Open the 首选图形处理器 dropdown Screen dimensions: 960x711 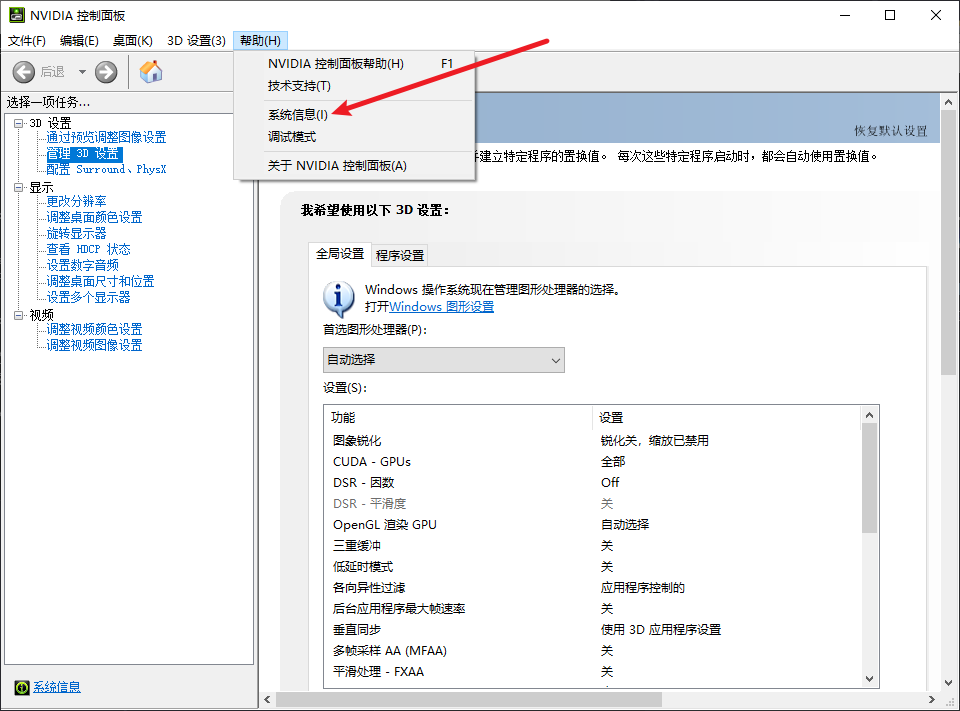pos(443,360)
